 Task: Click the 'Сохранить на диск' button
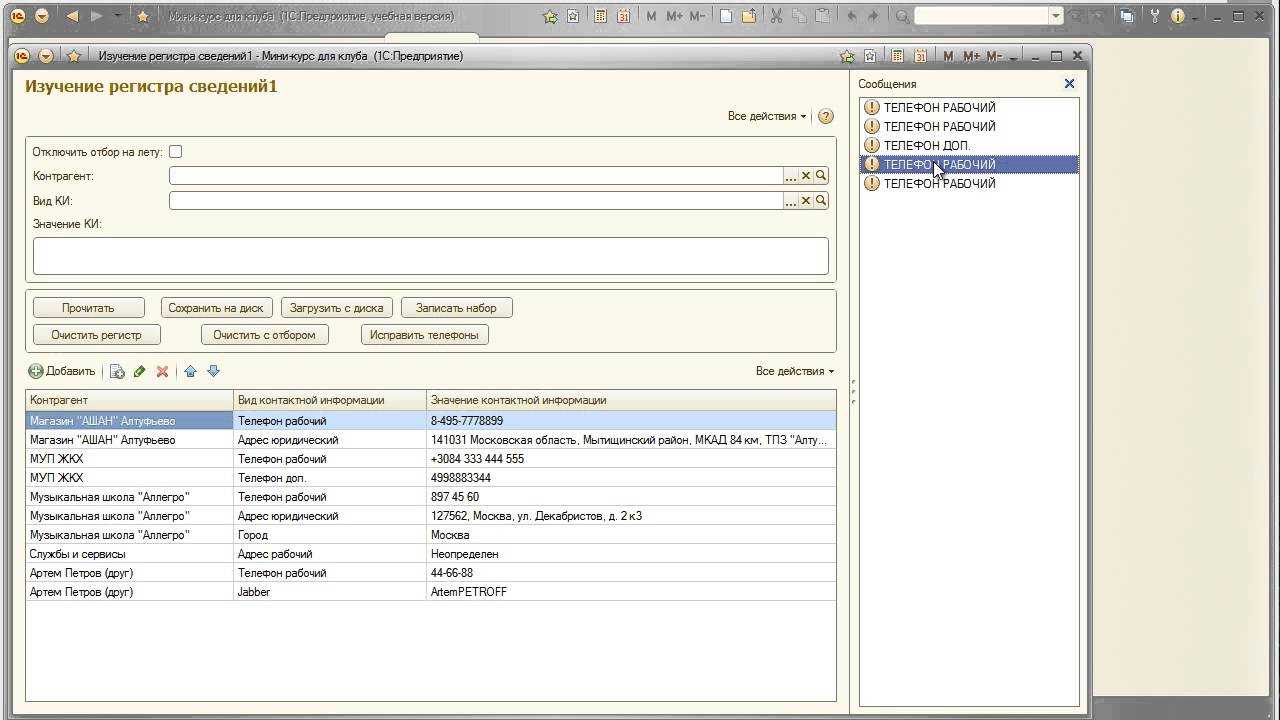point(216,308)
